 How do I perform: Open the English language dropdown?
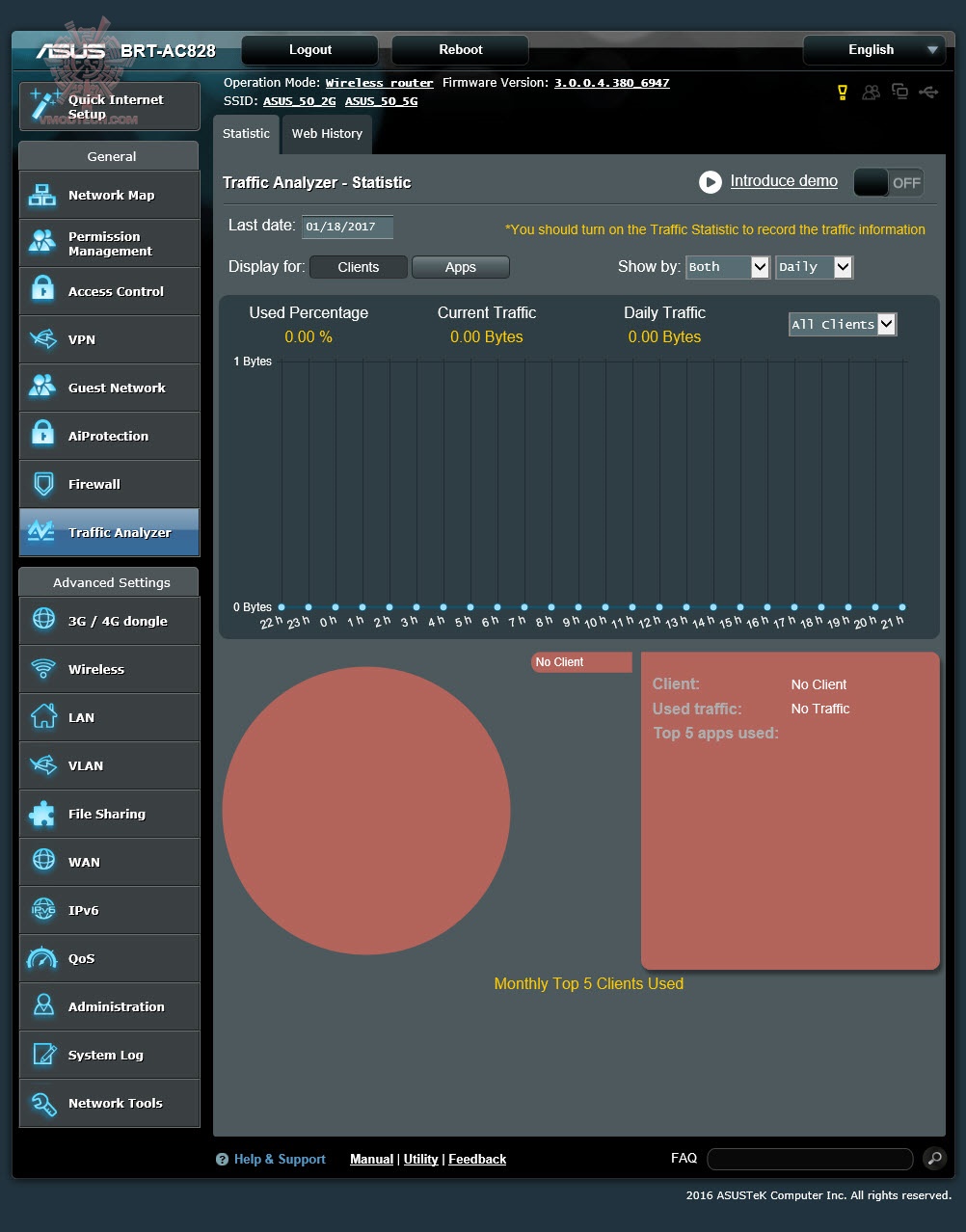point(874,50)
